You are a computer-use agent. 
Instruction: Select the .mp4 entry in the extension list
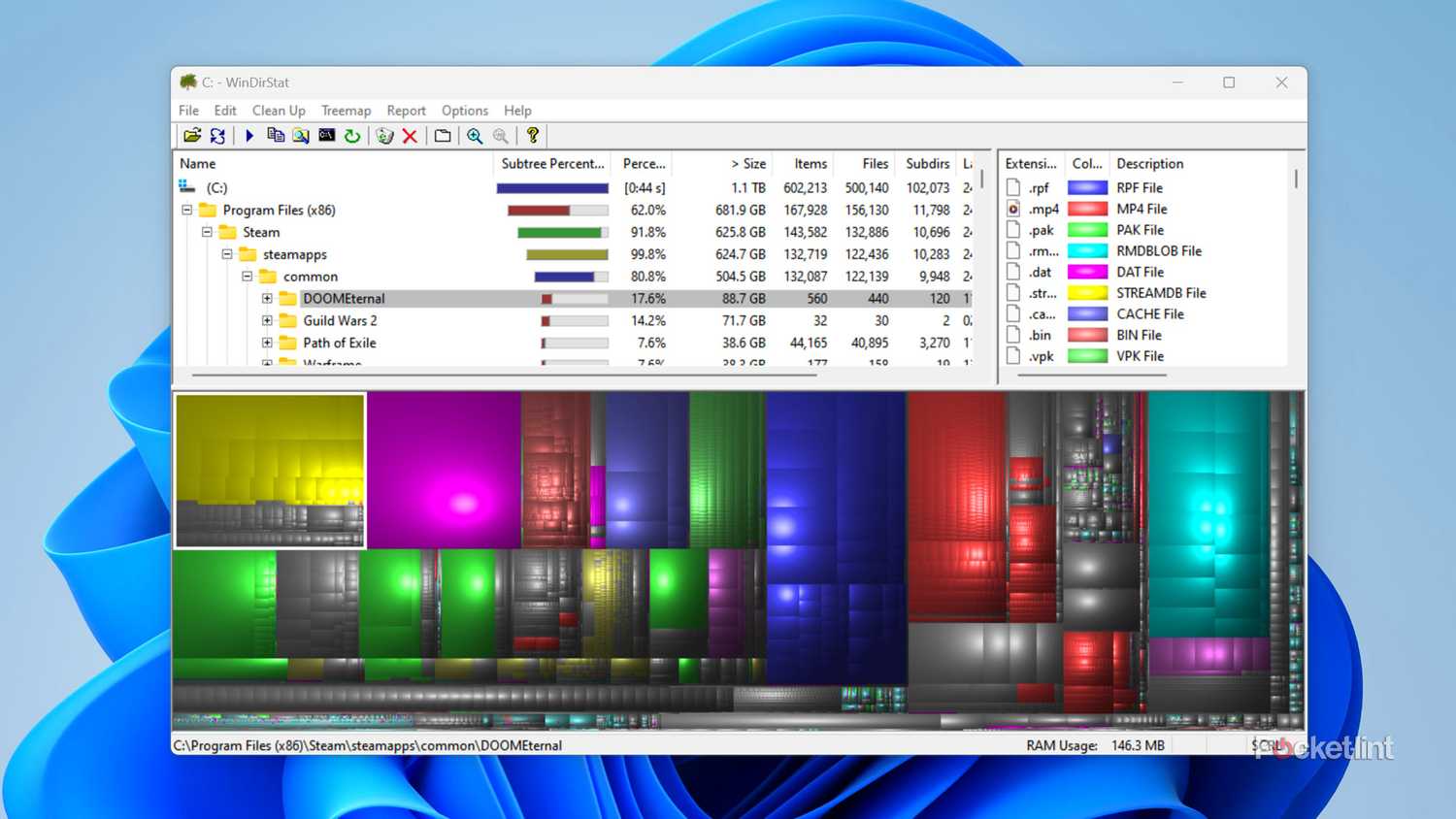pos(1042,209)
